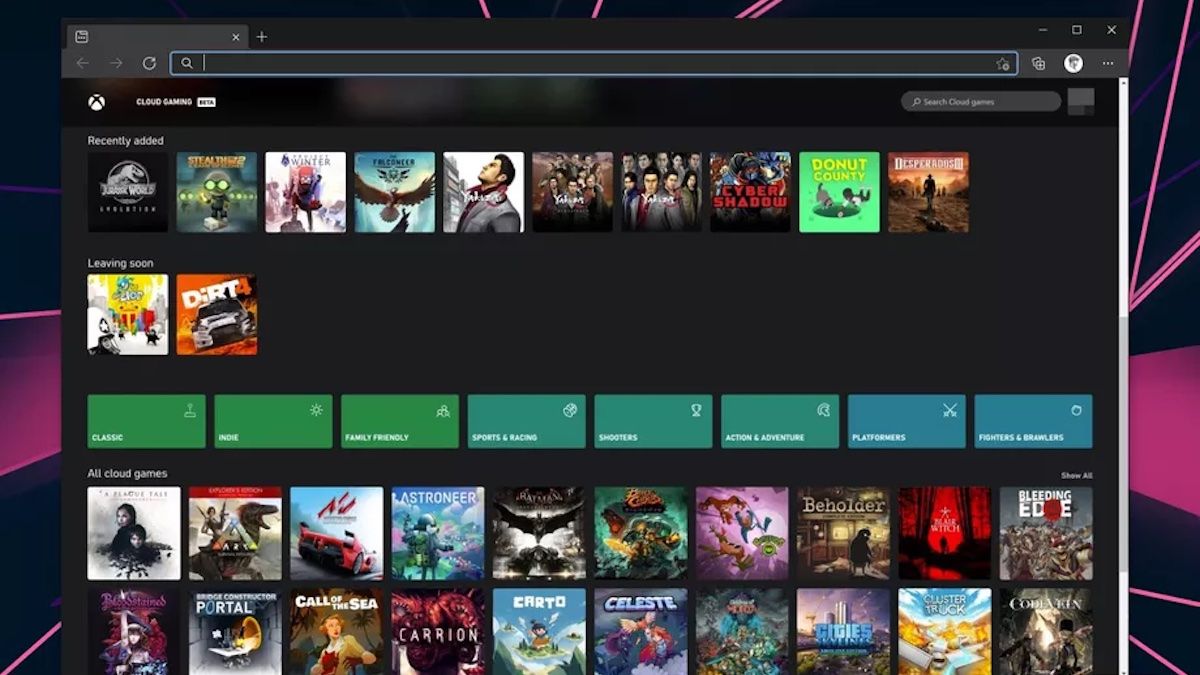The height and width of the screenshot is (675, 1200).
Task: Click the Cloud Gaming Beta label
Action: pyautogui.click(x=176, y=102)
